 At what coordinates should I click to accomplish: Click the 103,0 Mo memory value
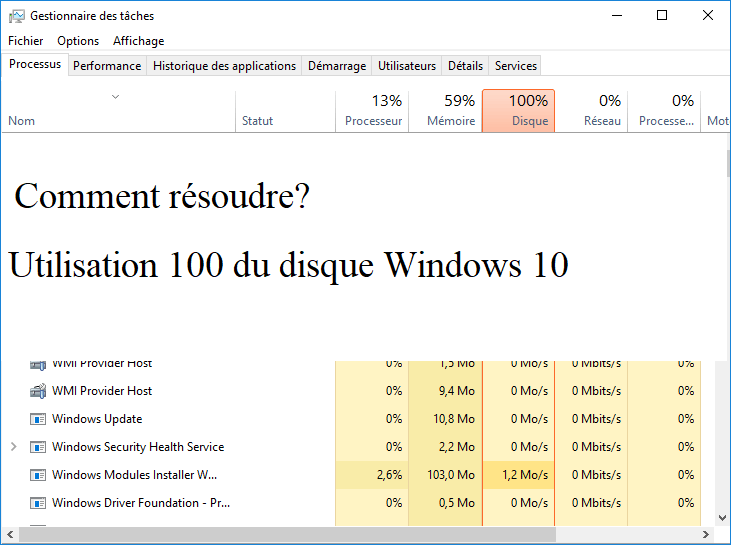(451, 475)
